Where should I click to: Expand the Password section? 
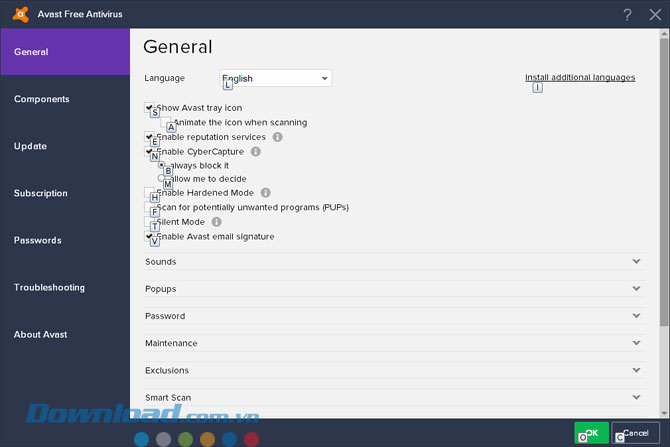(394, 316)
